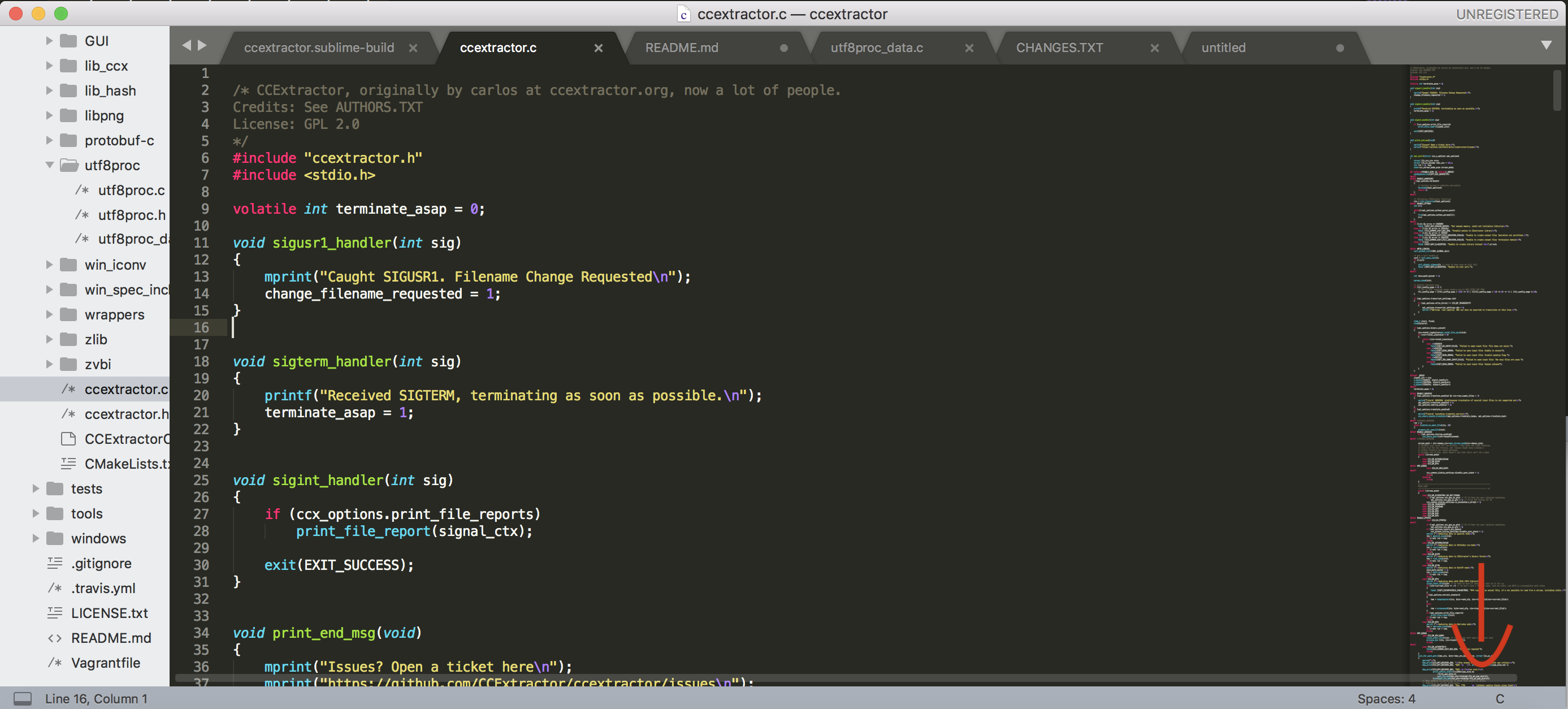Screen dimensions: 1568x709
Task: Change the C syntax selector in status bar
Action: [1499, 698]
